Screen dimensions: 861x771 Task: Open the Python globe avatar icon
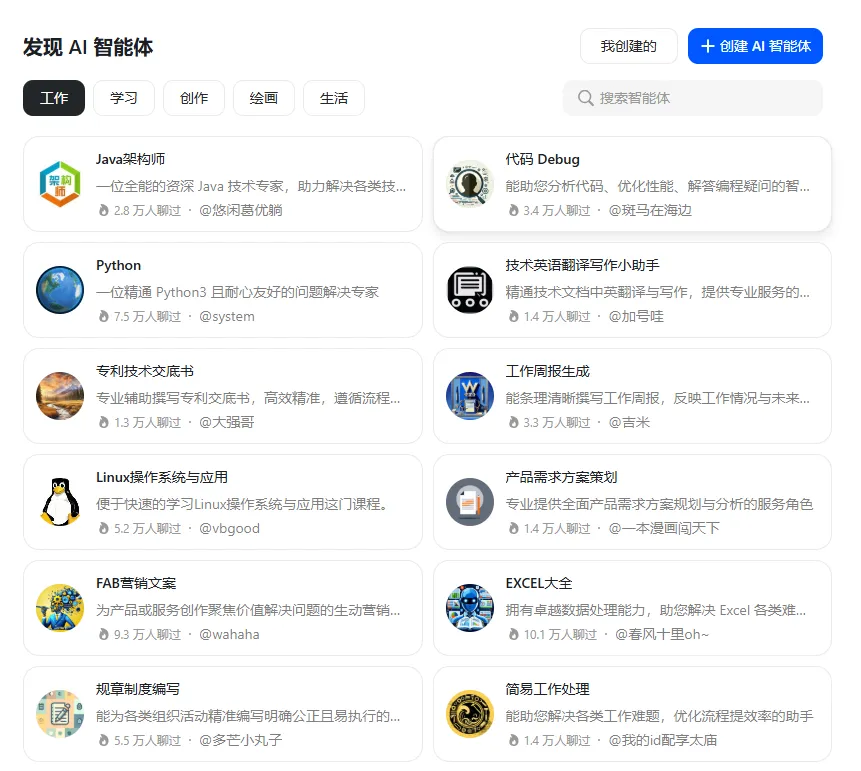click(x=60, y=290)
